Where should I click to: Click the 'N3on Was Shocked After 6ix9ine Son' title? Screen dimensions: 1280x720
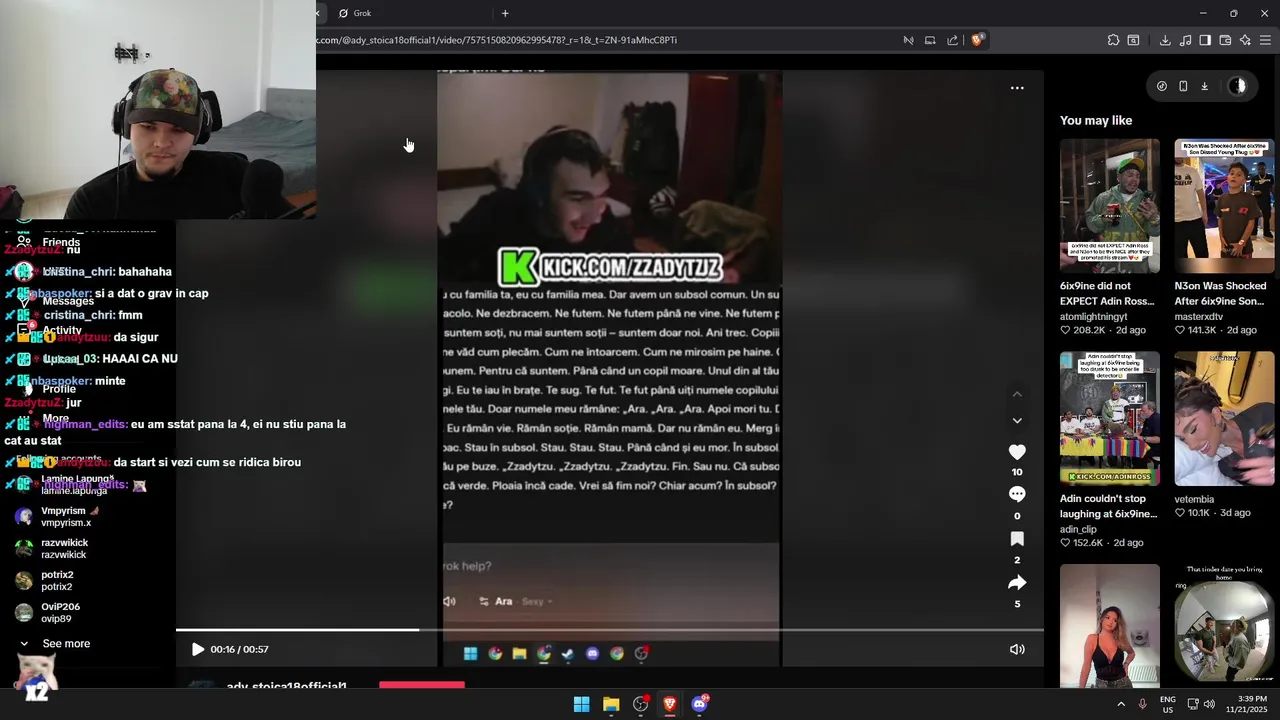1221,294
